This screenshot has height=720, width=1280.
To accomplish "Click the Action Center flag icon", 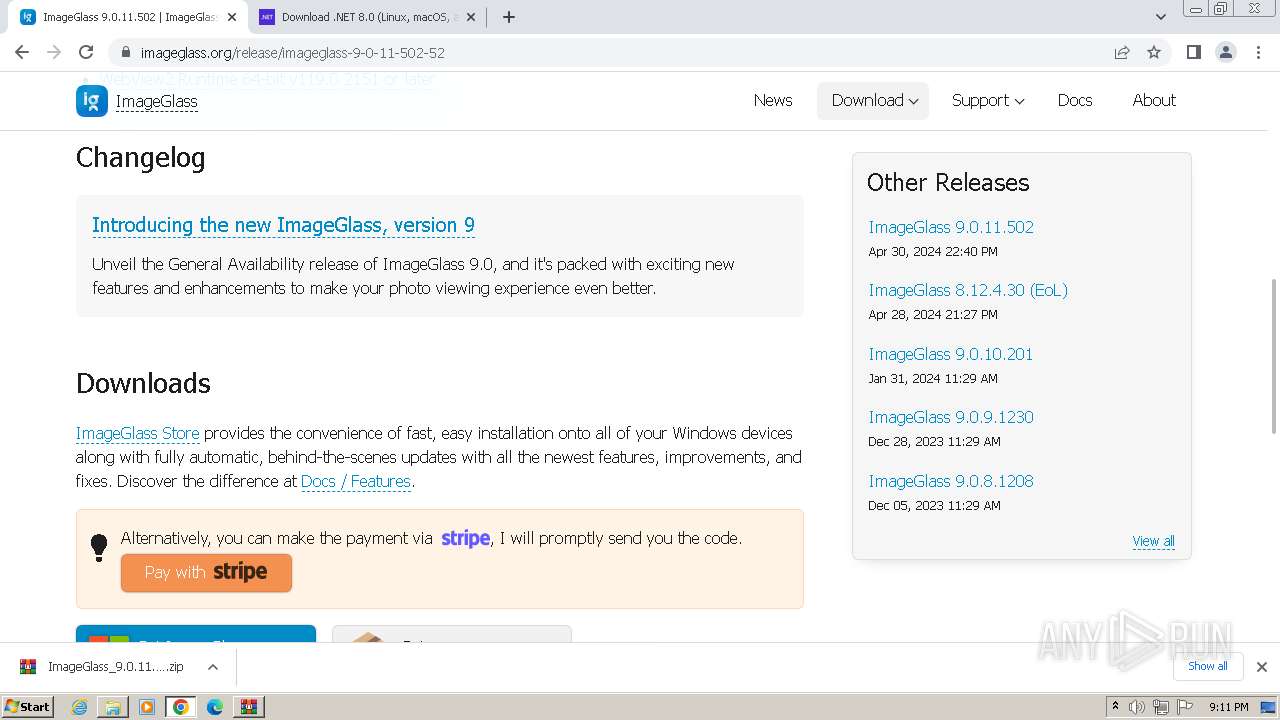I will pyautogui.click(x=1185, y=707).
